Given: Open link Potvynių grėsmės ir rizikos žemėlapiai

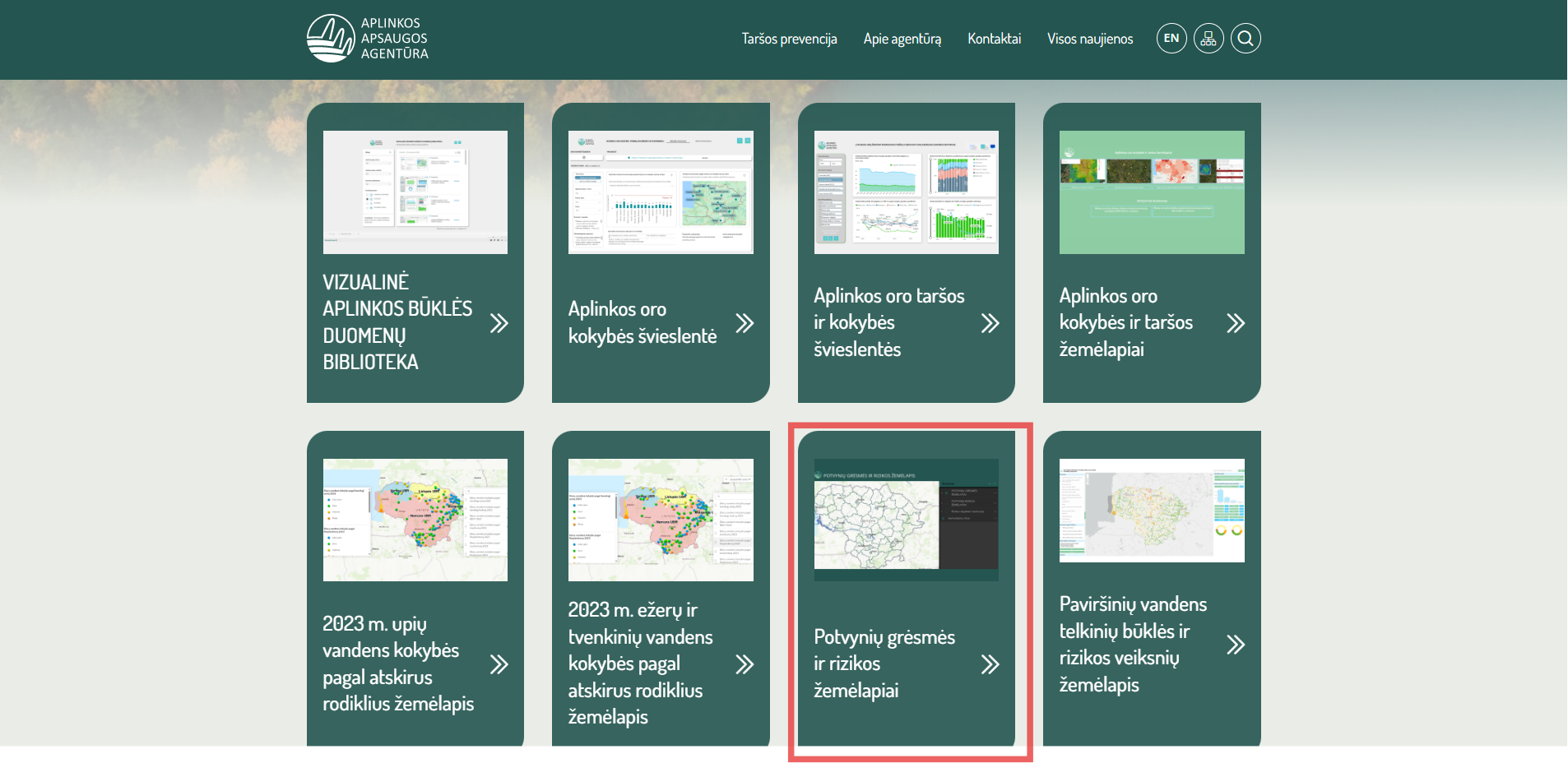Looking at the screenshot, I should click(x=884, y=664).
